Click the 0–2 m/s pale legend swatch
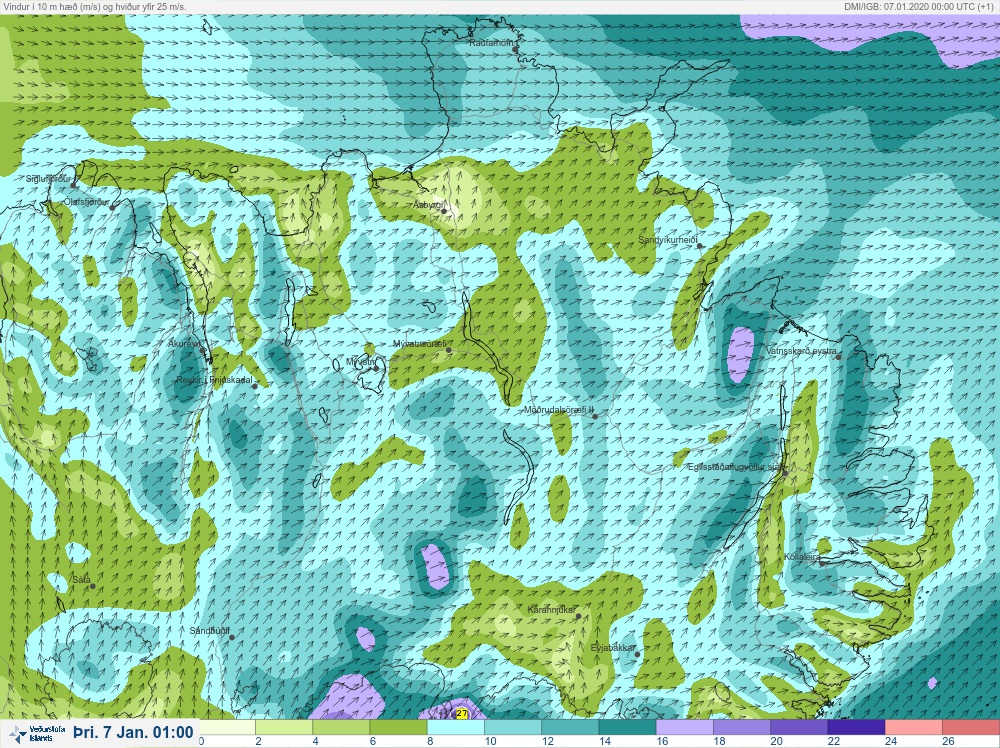 (x=227, y=728)
